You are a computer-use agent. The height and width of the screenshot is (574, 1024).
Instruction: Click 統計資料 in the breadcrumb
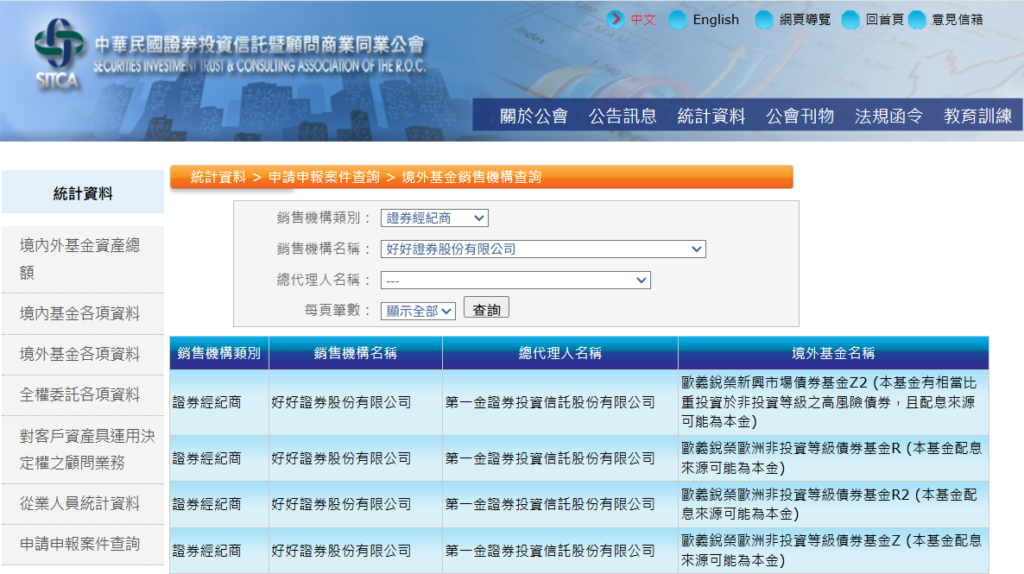[x=218, y=177]
